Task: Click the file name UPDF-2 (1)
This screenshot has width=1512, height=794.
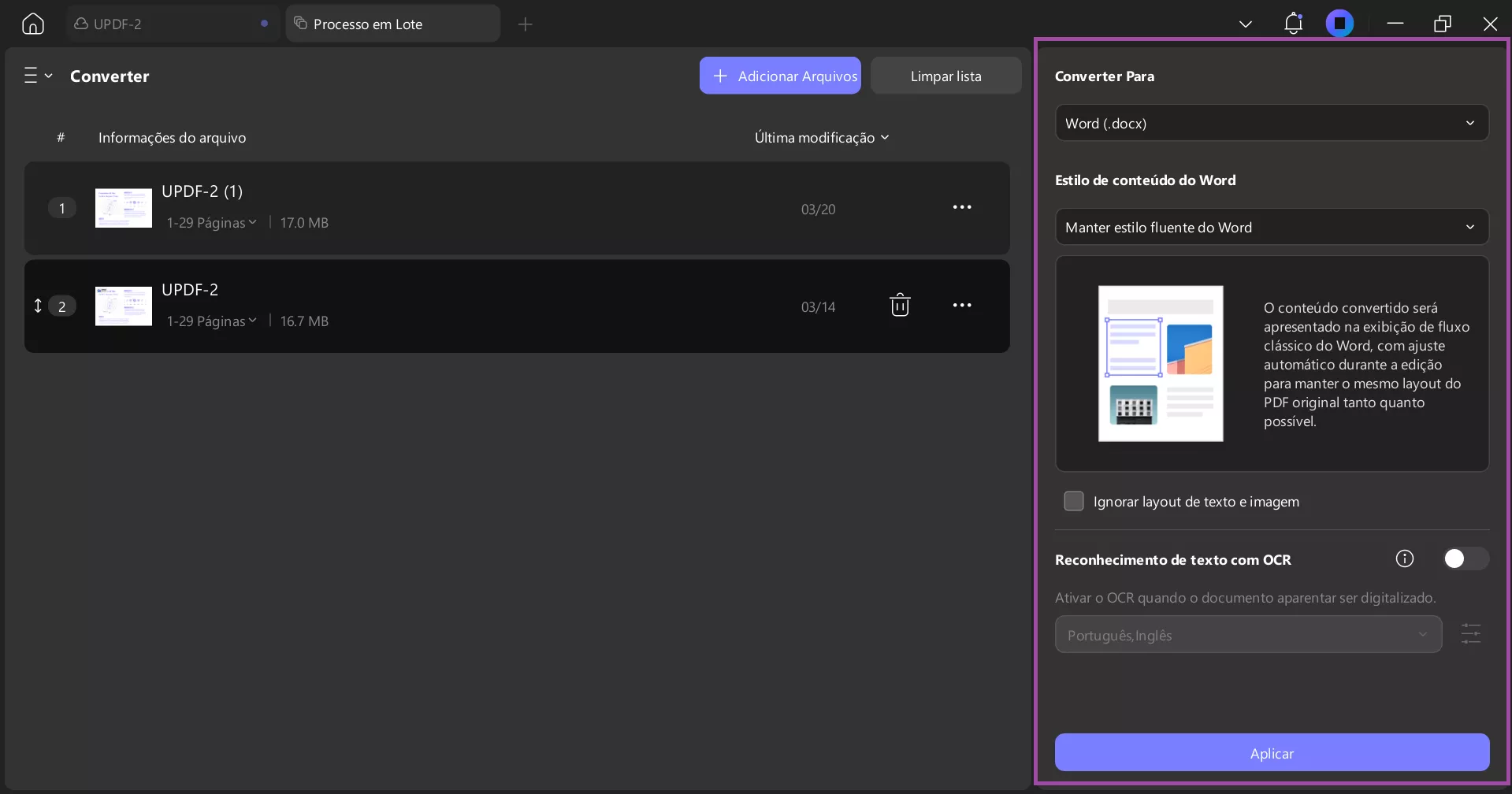Action: click(202, 191)
